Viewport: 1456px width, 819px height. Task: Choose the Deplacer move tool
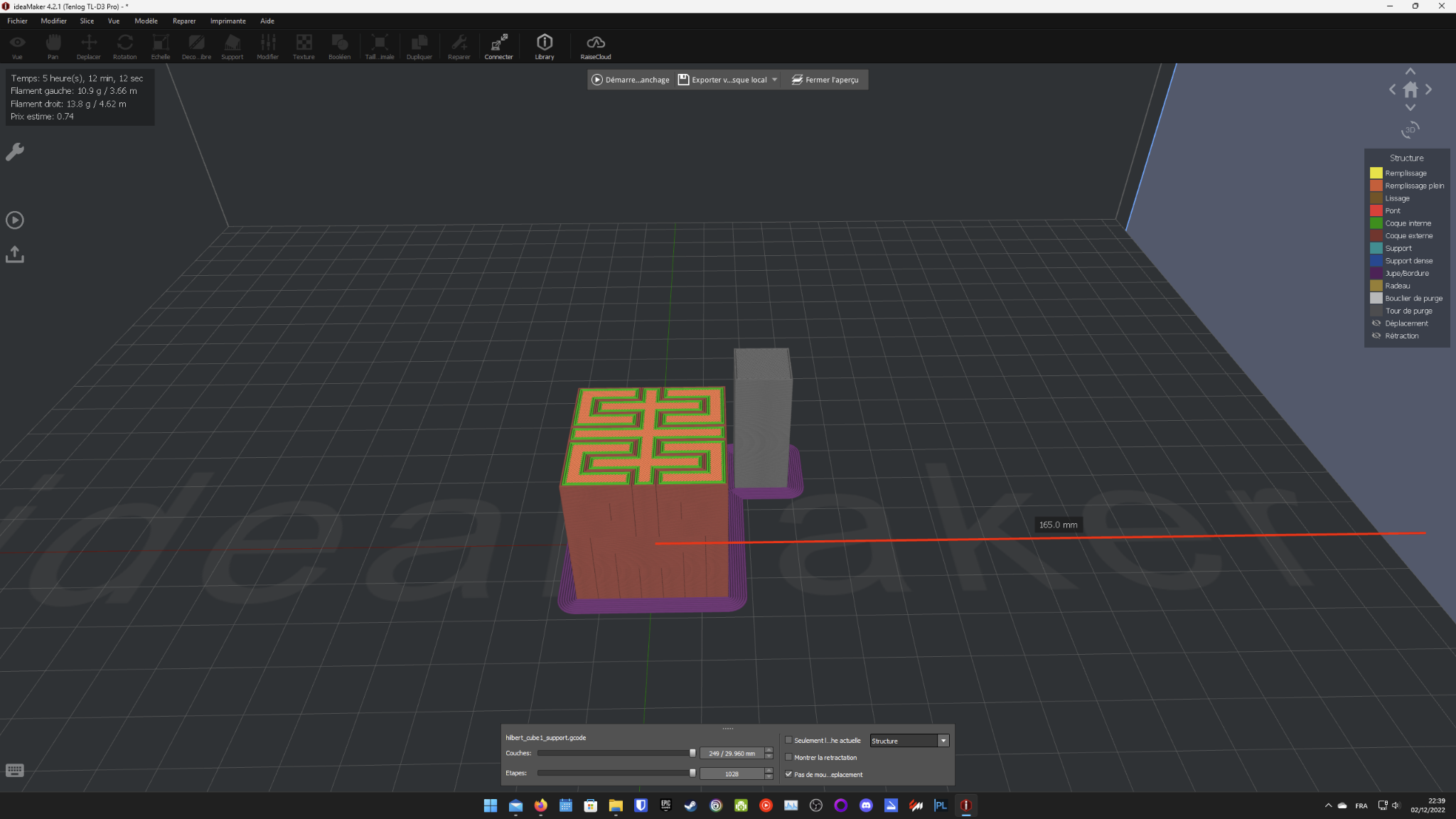tap(89, 47)
